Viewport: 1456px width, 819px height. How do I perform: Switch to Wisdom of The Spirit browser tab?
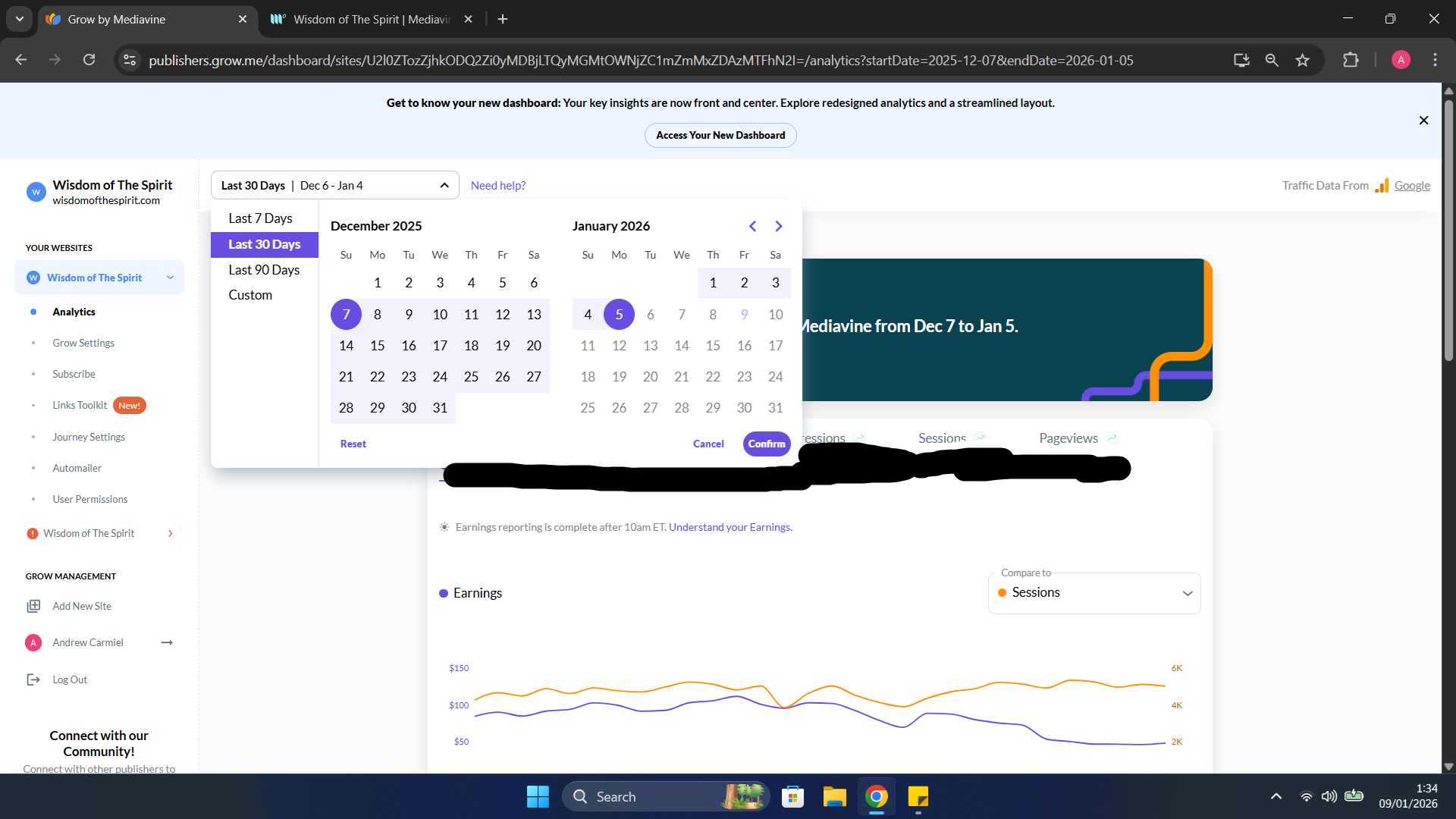pyautogui.click(x=372, y=19)
